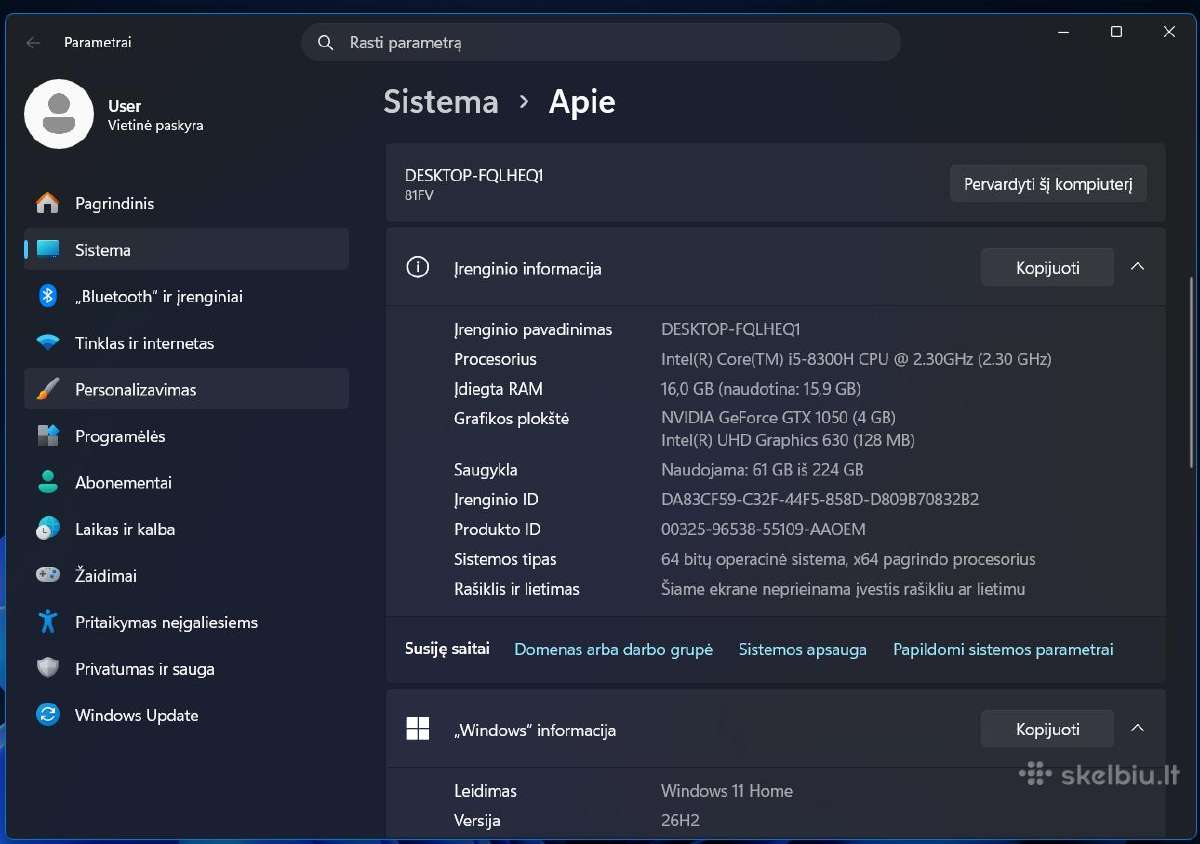Click the search magnifier icon

(325, 43)
